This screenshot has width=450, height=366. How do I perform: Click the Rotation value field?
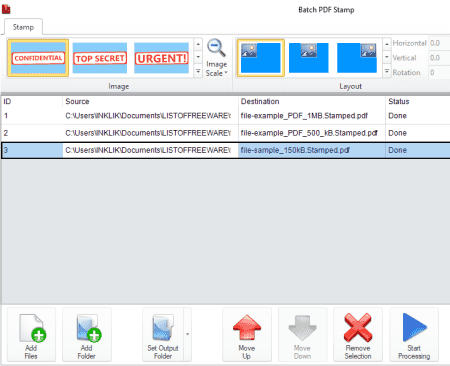(x=439, y=72)
